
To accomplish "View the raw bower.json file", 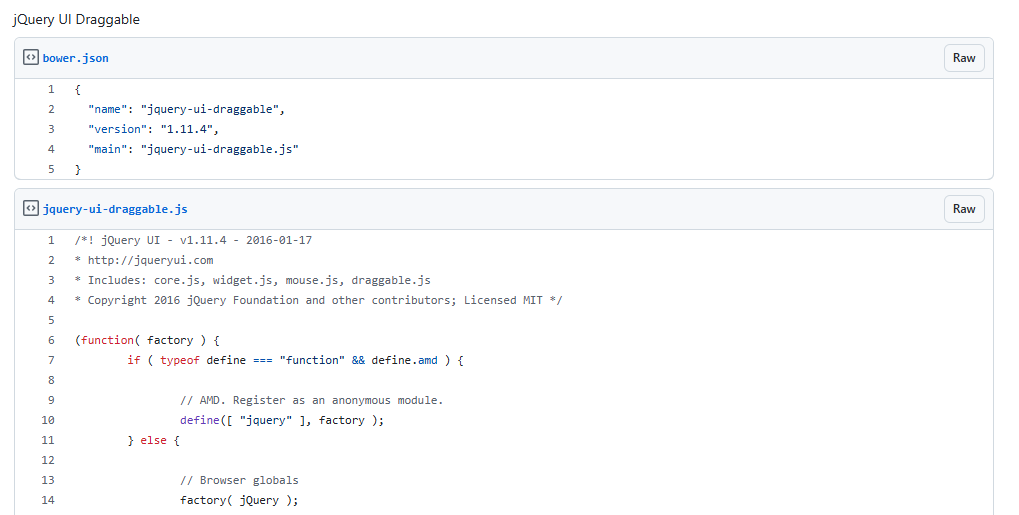I will 963,58.
